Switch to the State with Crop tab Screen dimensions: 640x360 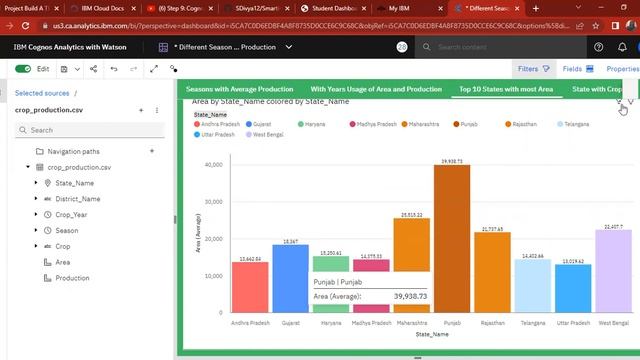tap(597, 89)
